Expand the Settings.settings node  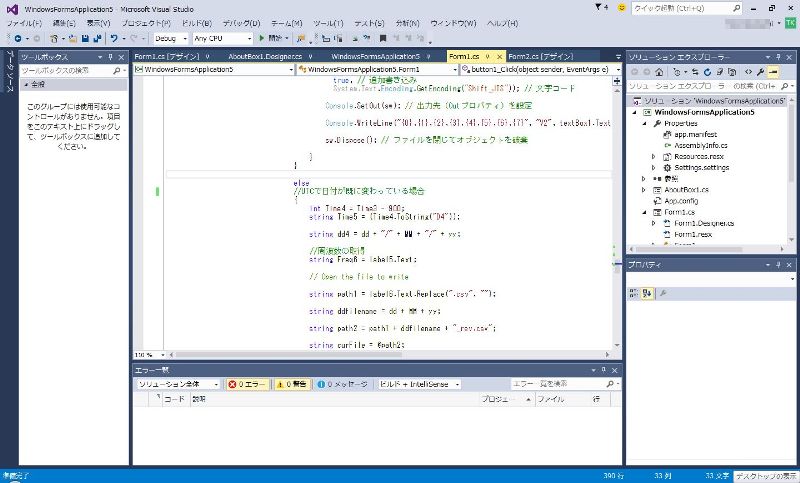(x=654, y=168)
